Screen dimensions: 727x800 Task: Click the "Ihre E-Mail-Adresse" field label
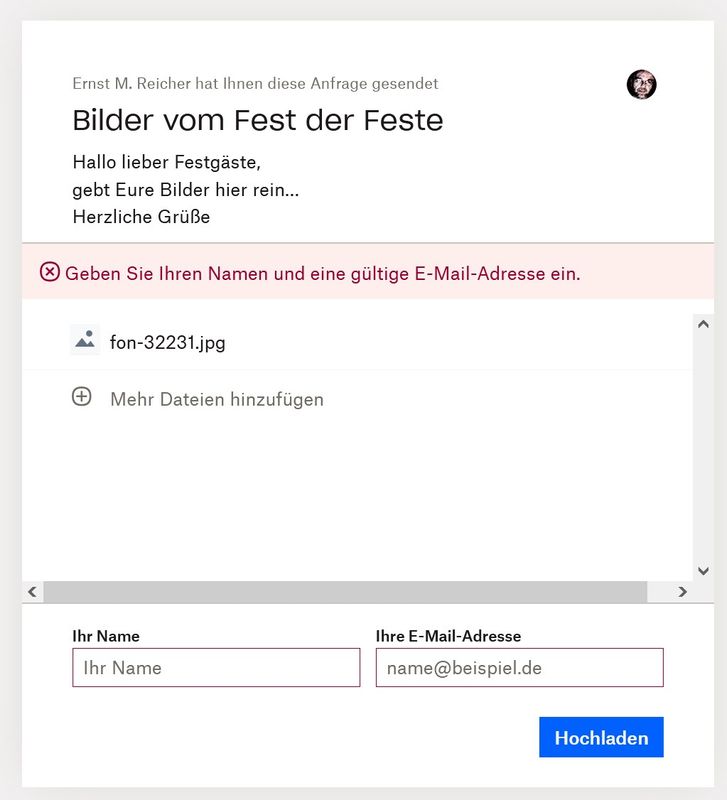click(x=448, y=636)
